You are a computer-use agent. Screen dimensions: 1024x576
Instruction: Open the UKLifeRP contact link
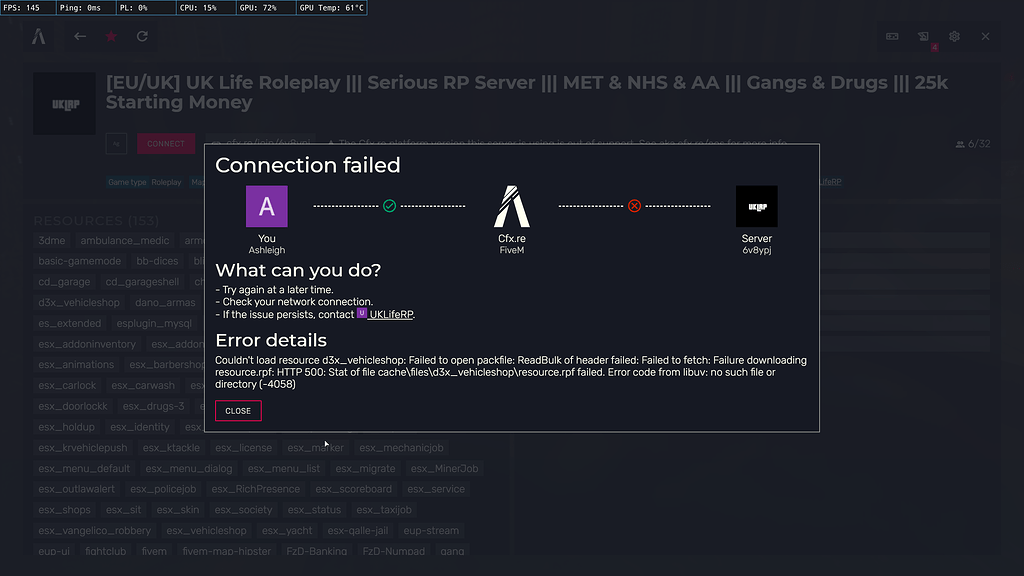pos(392,313)
